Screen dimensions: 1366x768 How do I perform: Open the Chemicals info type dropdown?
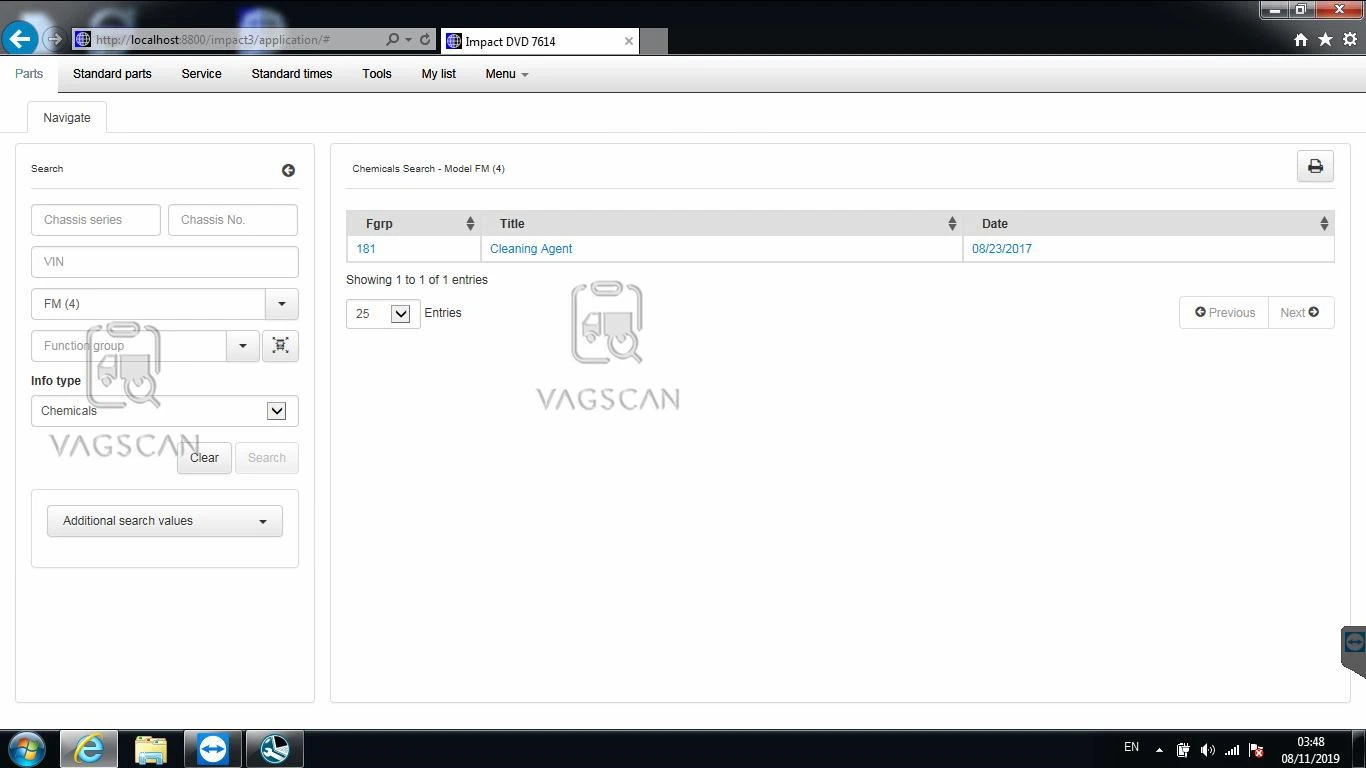(276, 411)
